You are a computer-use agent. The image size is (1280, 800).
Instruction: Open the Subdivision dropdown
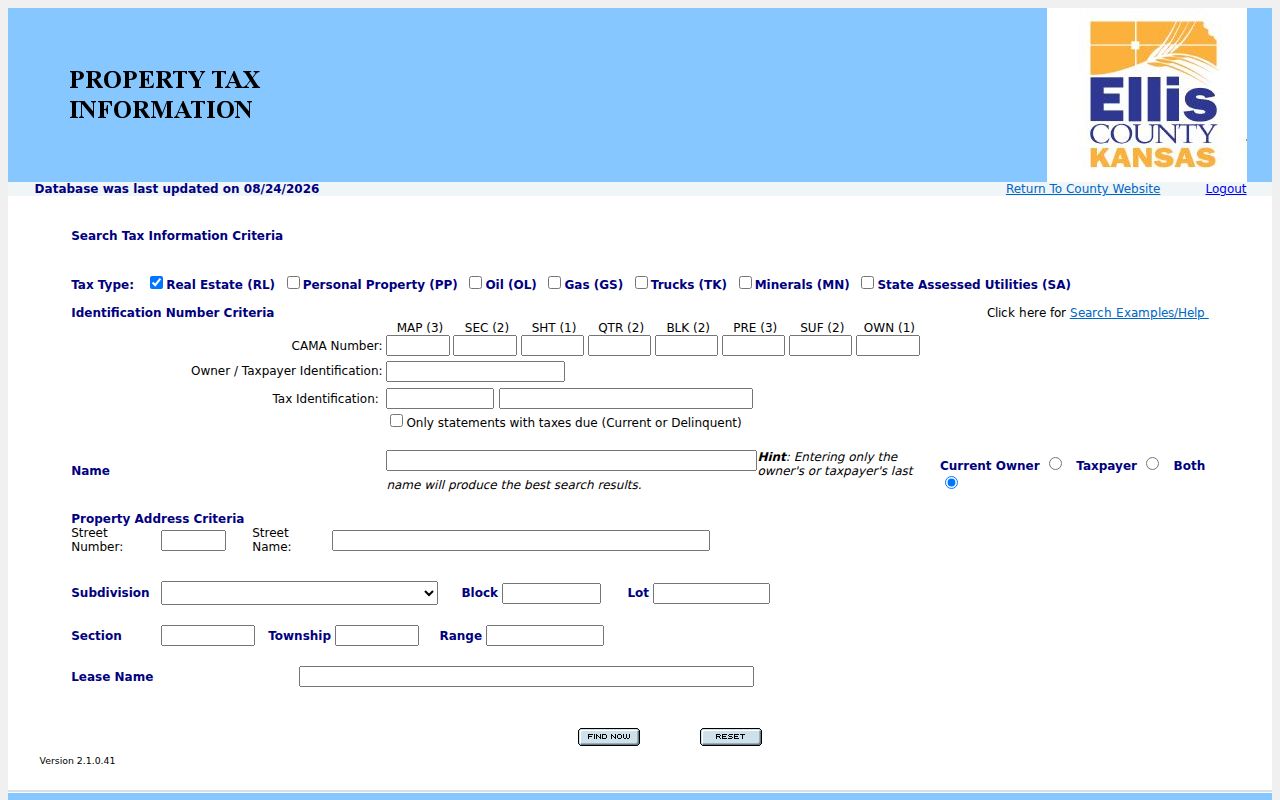click(299, 593)
